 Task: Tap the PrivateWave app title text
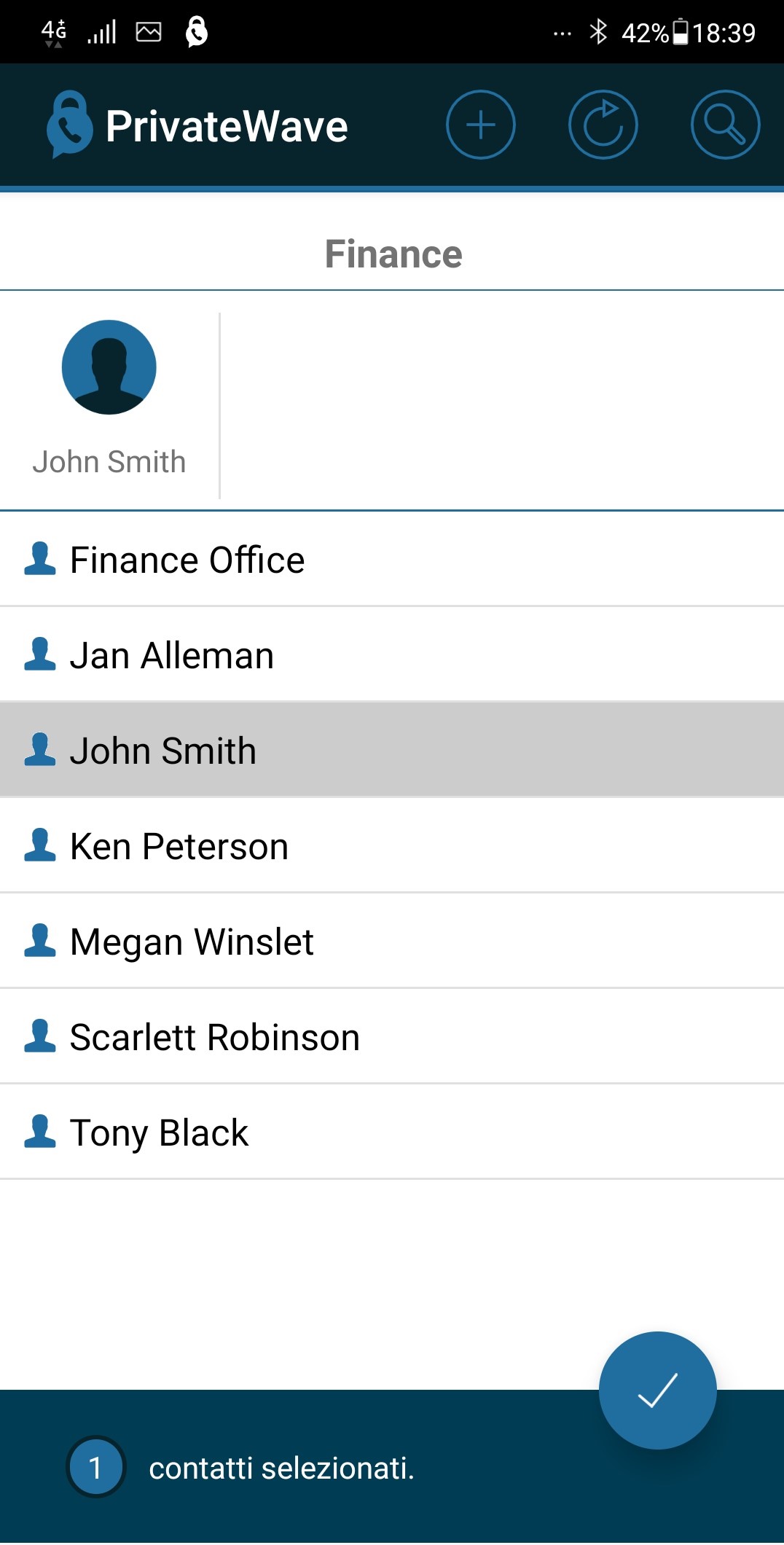[227, 126]
